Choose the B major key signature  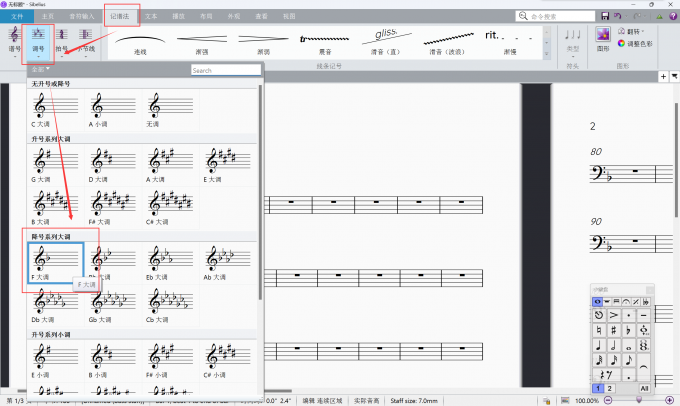tap(55, 208)
